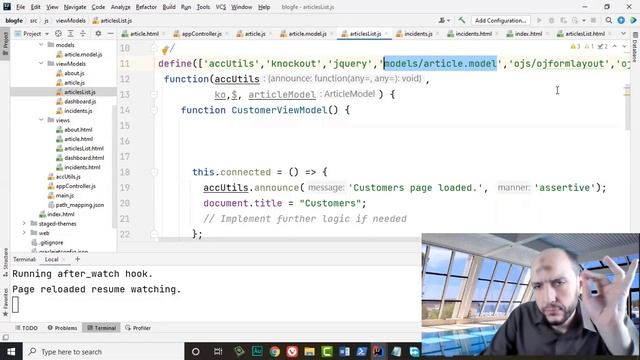
Task: Show hidden editor tabs chevron
Action: click(x=623, y=33)
